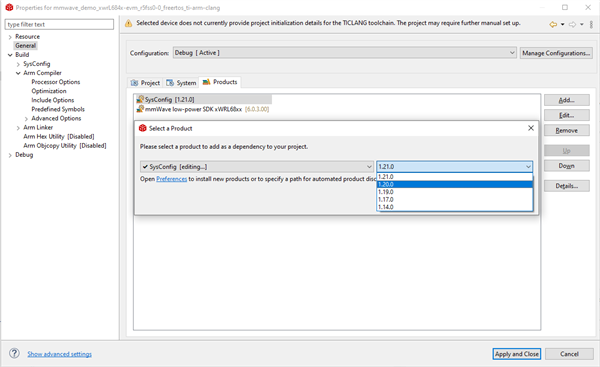
Task: Select Arm Objcopy Utility [Disabled]
Action: click(x=65, y=146)
